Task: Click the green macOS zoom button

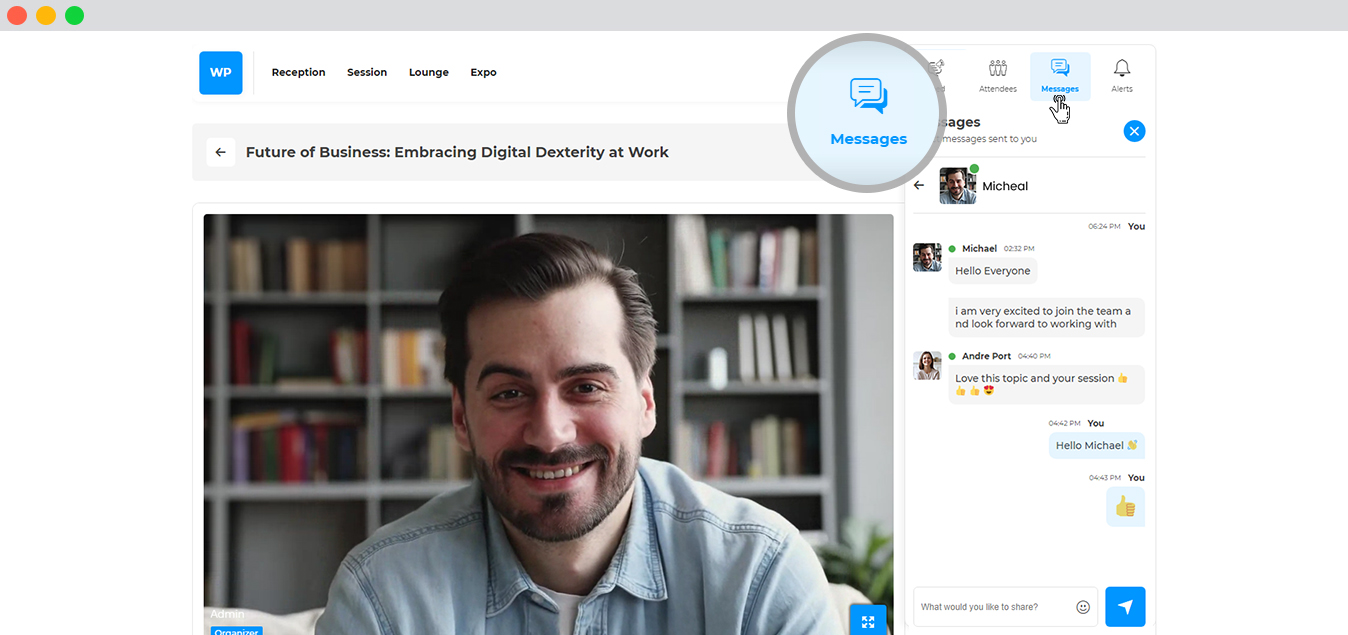Action: 75,15
